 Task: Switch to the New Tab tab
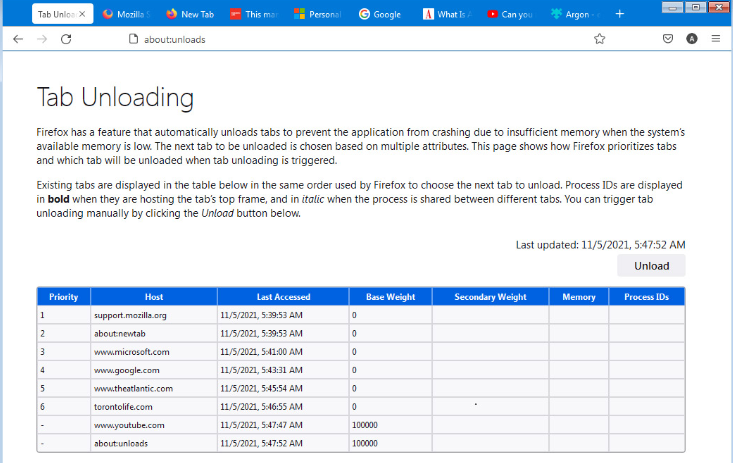tap(190, 14)
